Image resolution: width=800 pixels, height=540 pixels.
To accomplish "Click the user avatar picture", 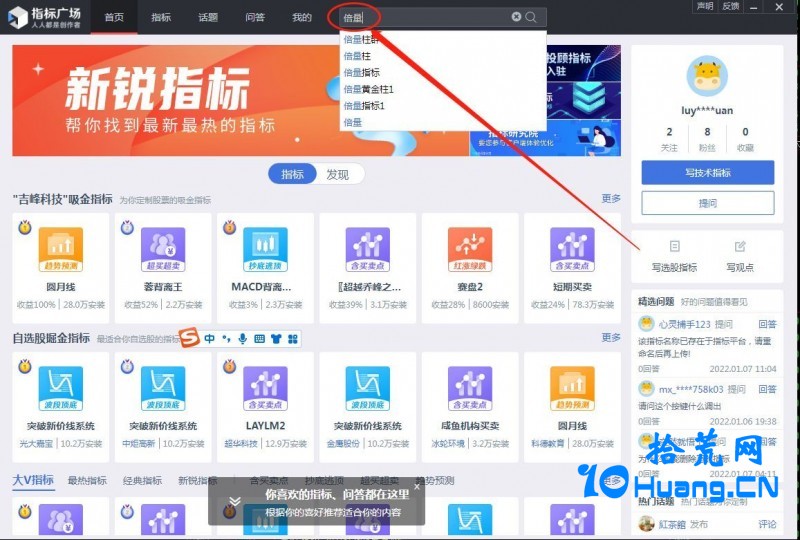I will click(x=707, y=76).
